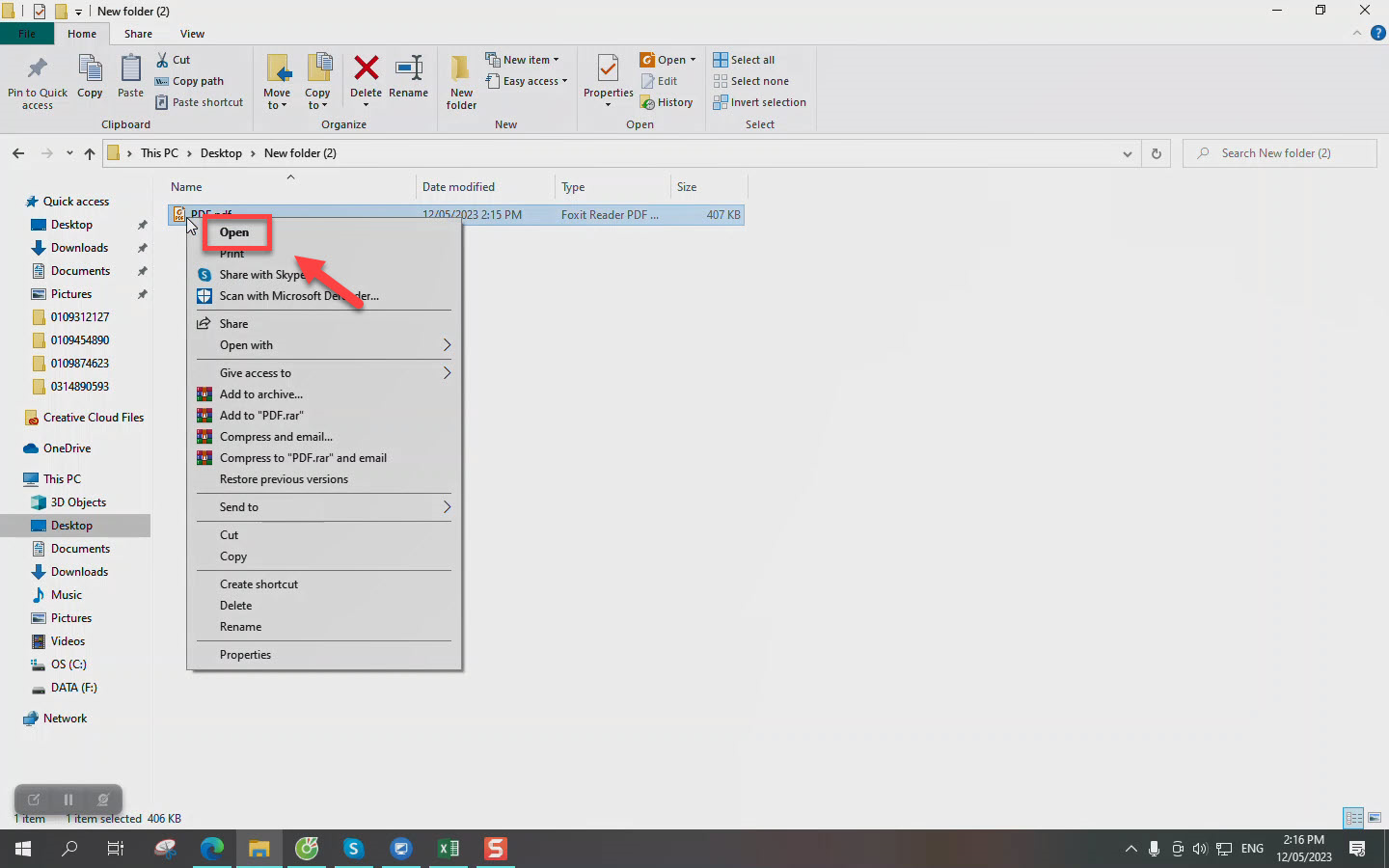Click the Refresh button beside address bar
The height and width of the screenshot is (868, 1389).
(1156, 153)
